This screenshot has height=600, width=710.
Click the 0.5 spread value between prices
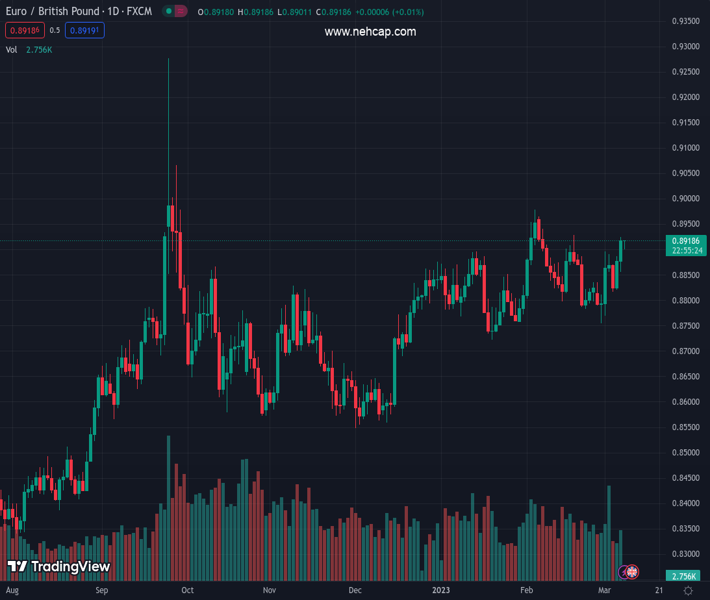pos(54,30)
